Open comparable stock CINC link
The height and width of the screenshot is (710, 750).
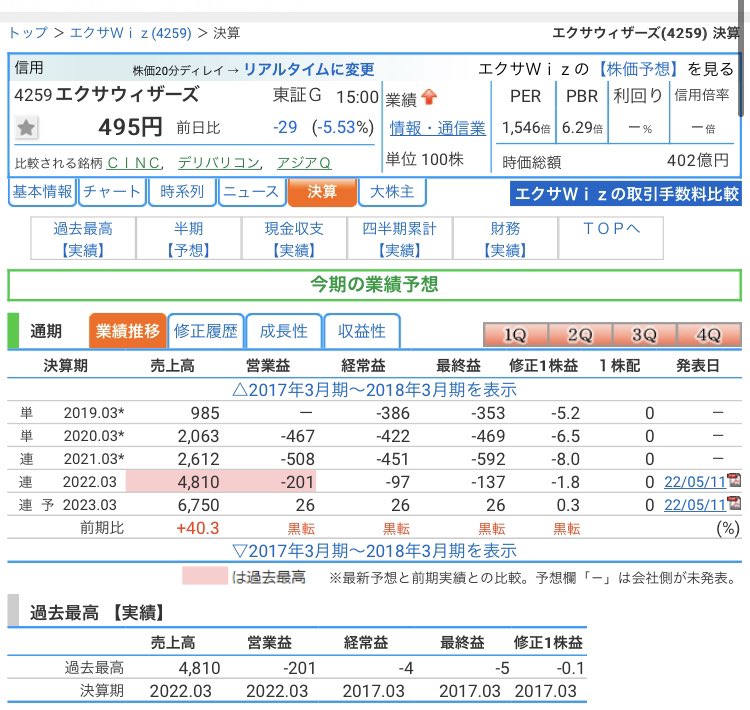(x=134, y=163)
